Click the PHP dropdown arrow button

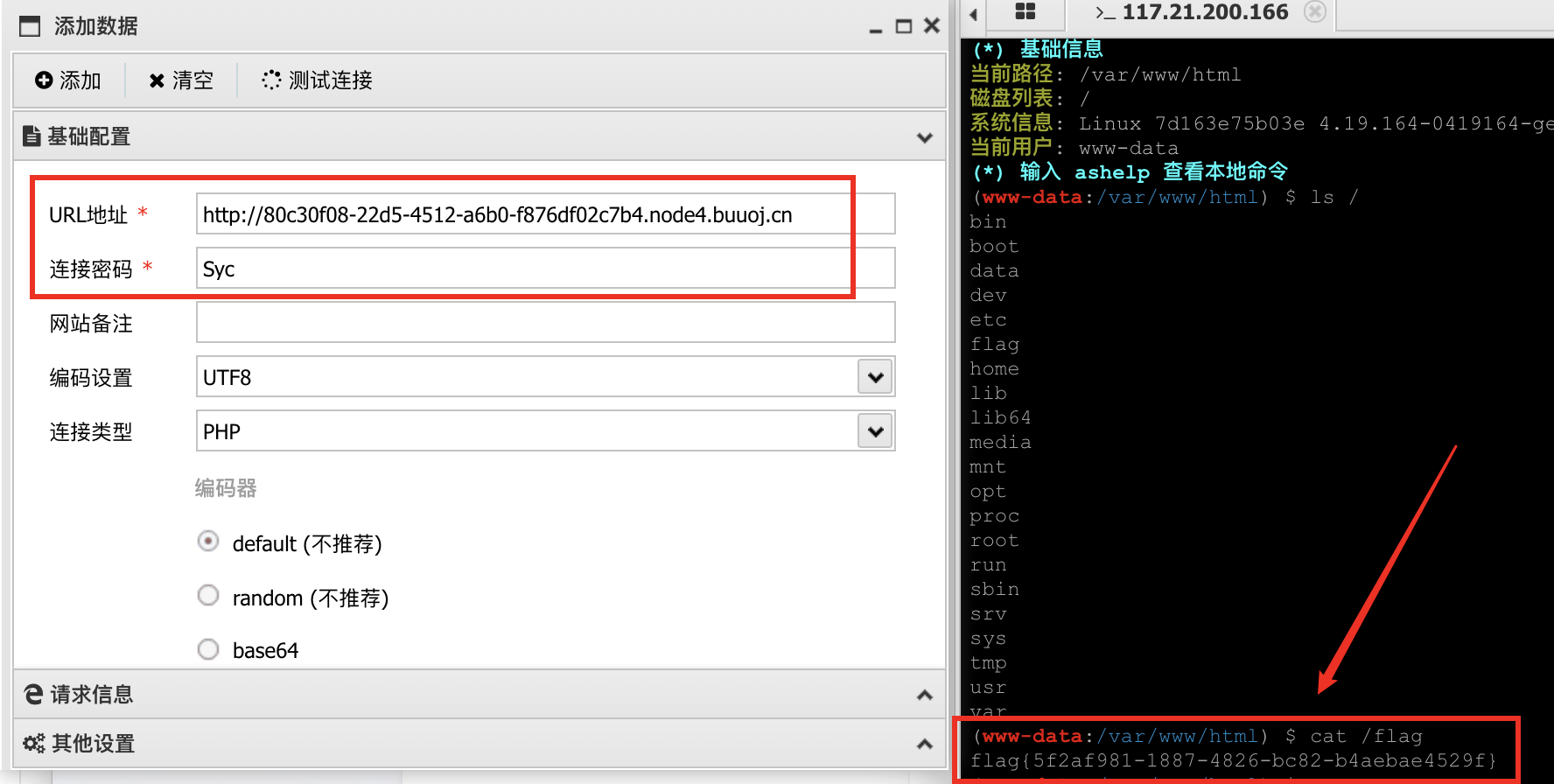coord(875,431)
